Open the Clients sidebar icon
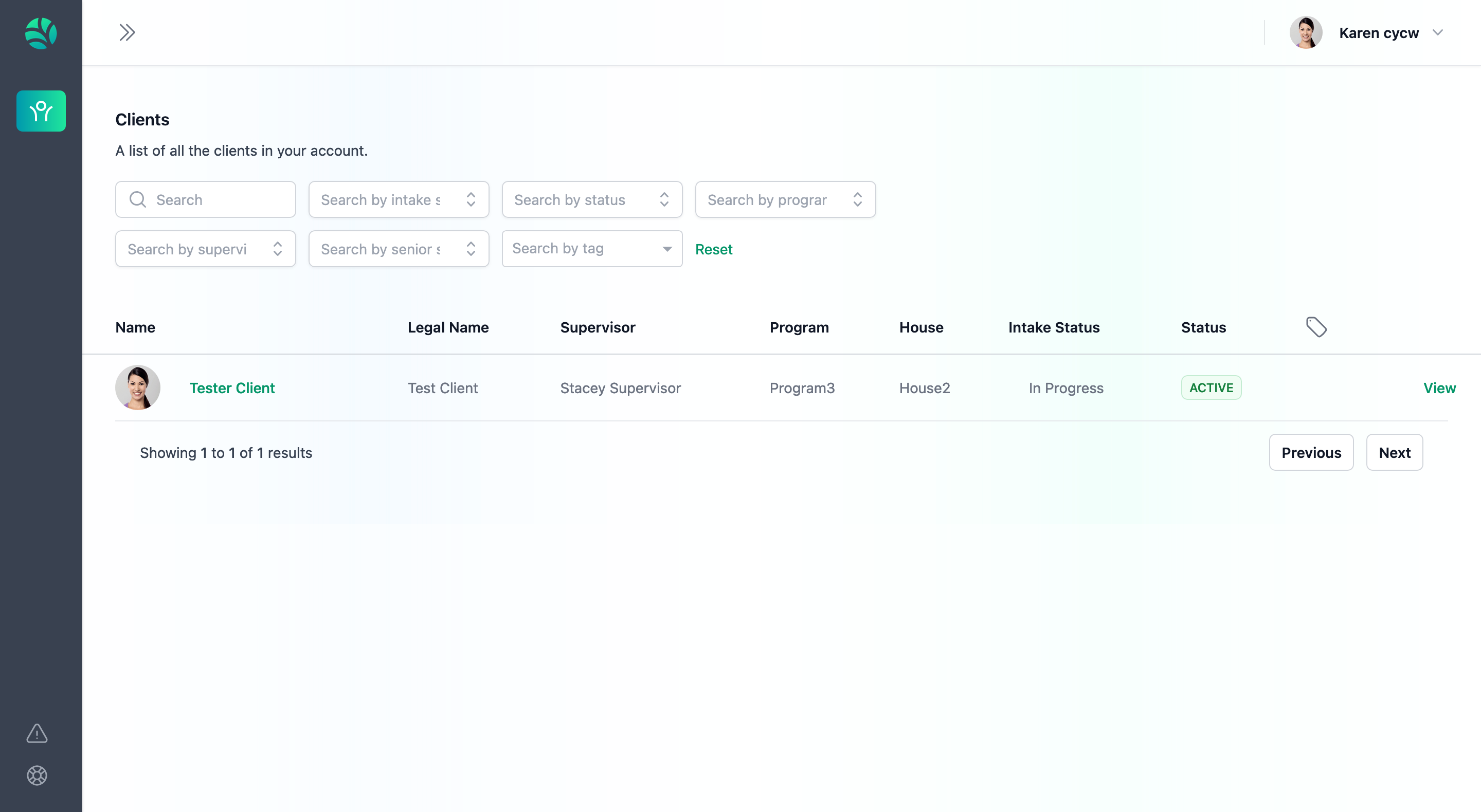Image resolution: width=1481 pixels, height=812 pixels. 41,111
